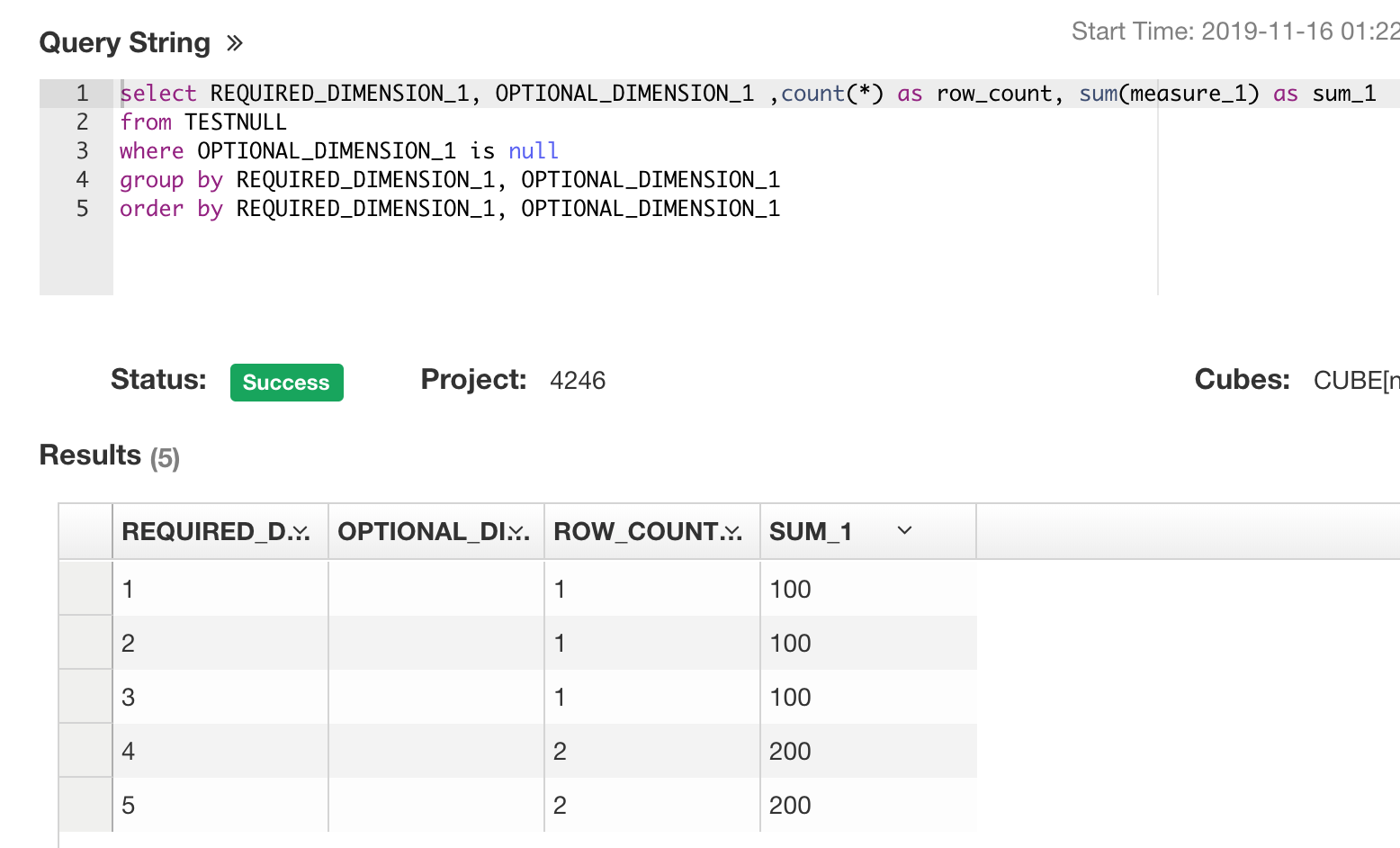Click the Results (5) heading
The image size is (1400, 848).
point(110,456)
